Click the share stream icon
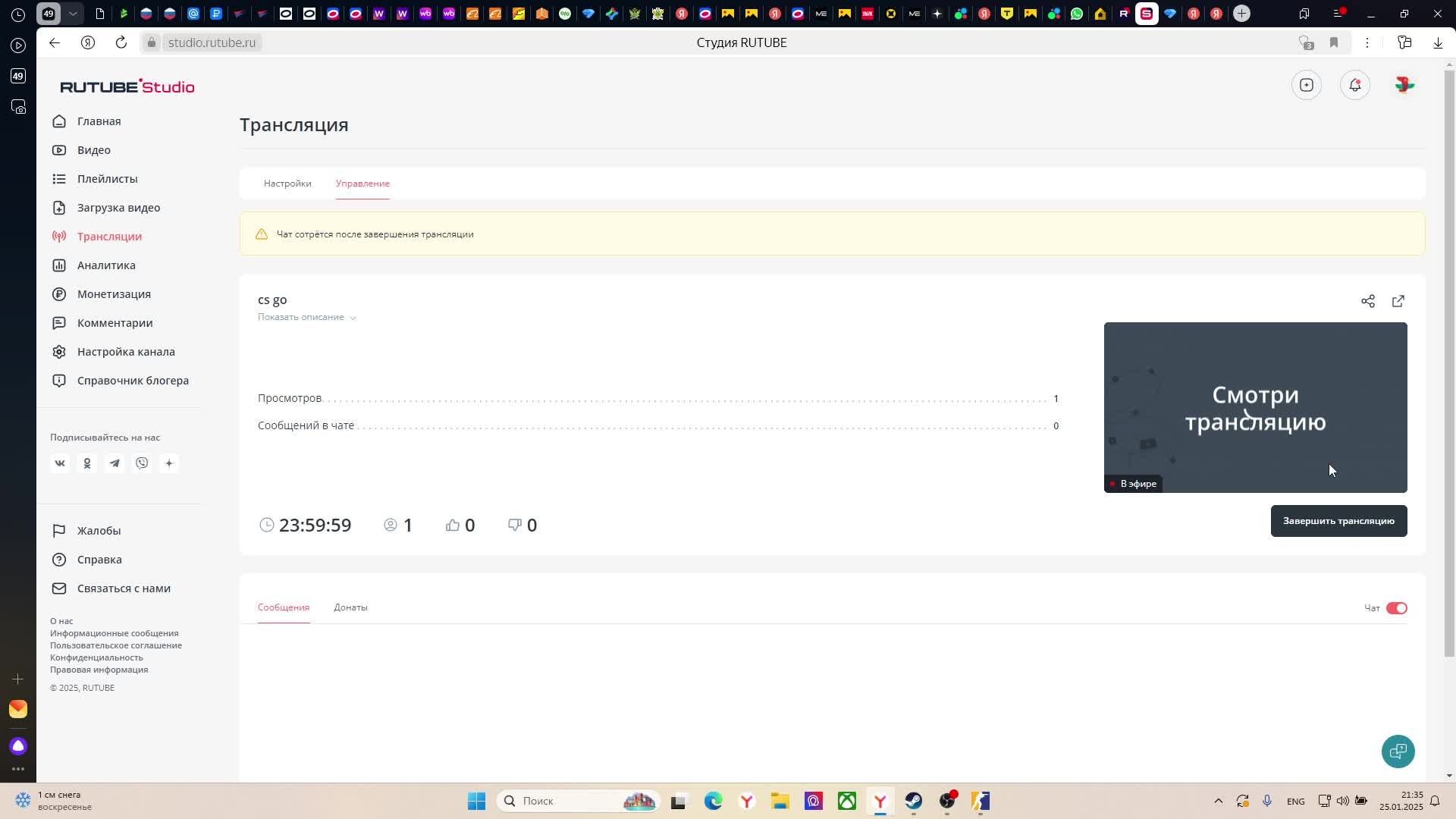Screen dimensions: 1456x819 (1367, 301)
